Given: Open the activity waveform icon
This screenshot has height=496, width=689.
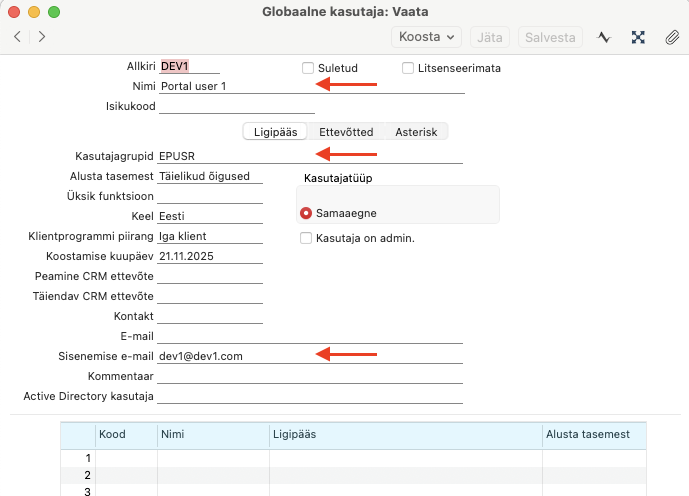Looking at the screenshot, I should tap(604, 37).
